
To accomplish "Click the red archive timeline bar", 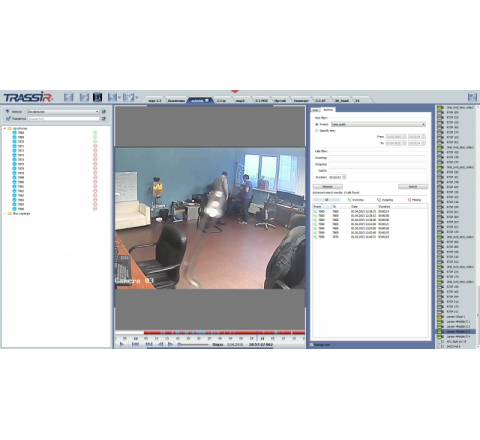I will pyautogui.click(x=224, y=333).
